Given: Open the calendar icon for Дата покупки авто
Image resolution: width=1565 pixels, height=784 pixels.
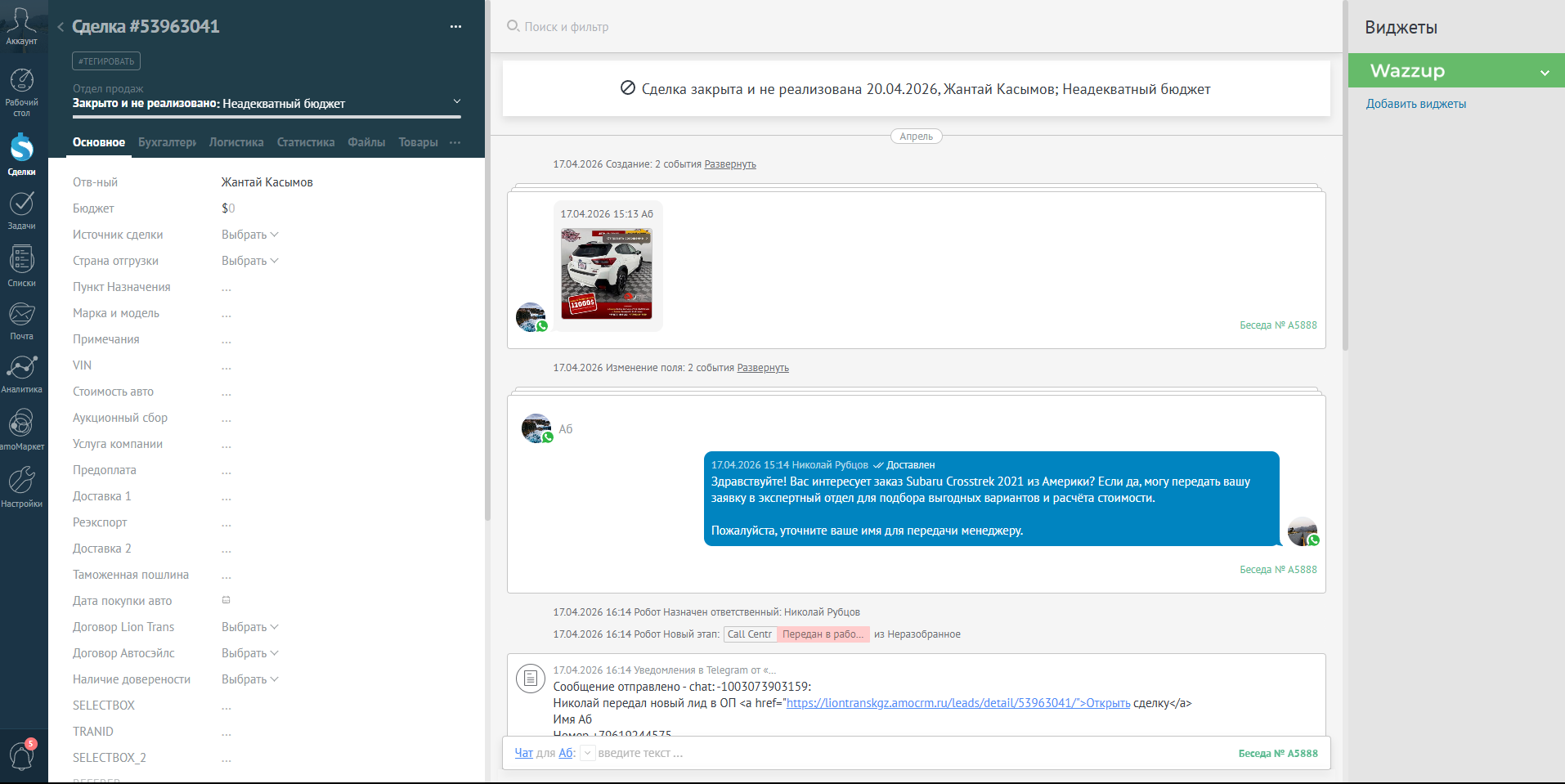Looking at the screenshot, I should 226,600.
